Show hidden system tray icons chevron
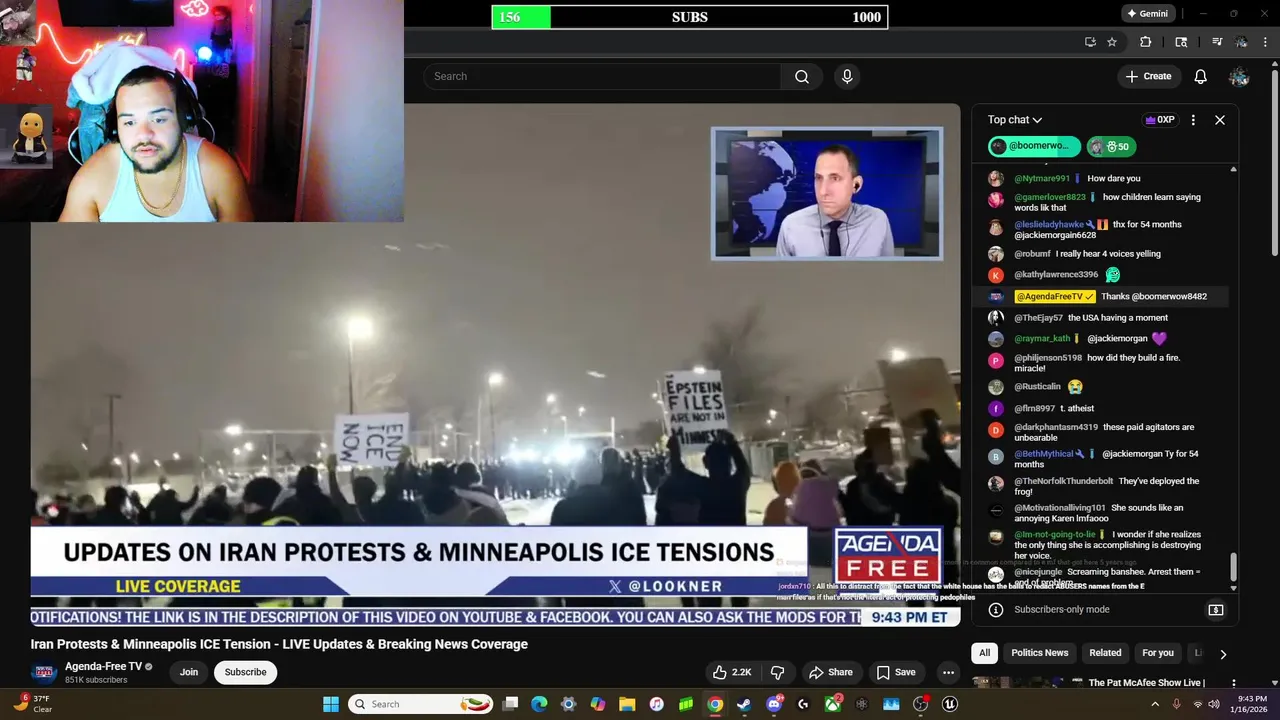The width and height of the screenshot is (1280, 720). pyautogui.click(x=1155, y=704)
